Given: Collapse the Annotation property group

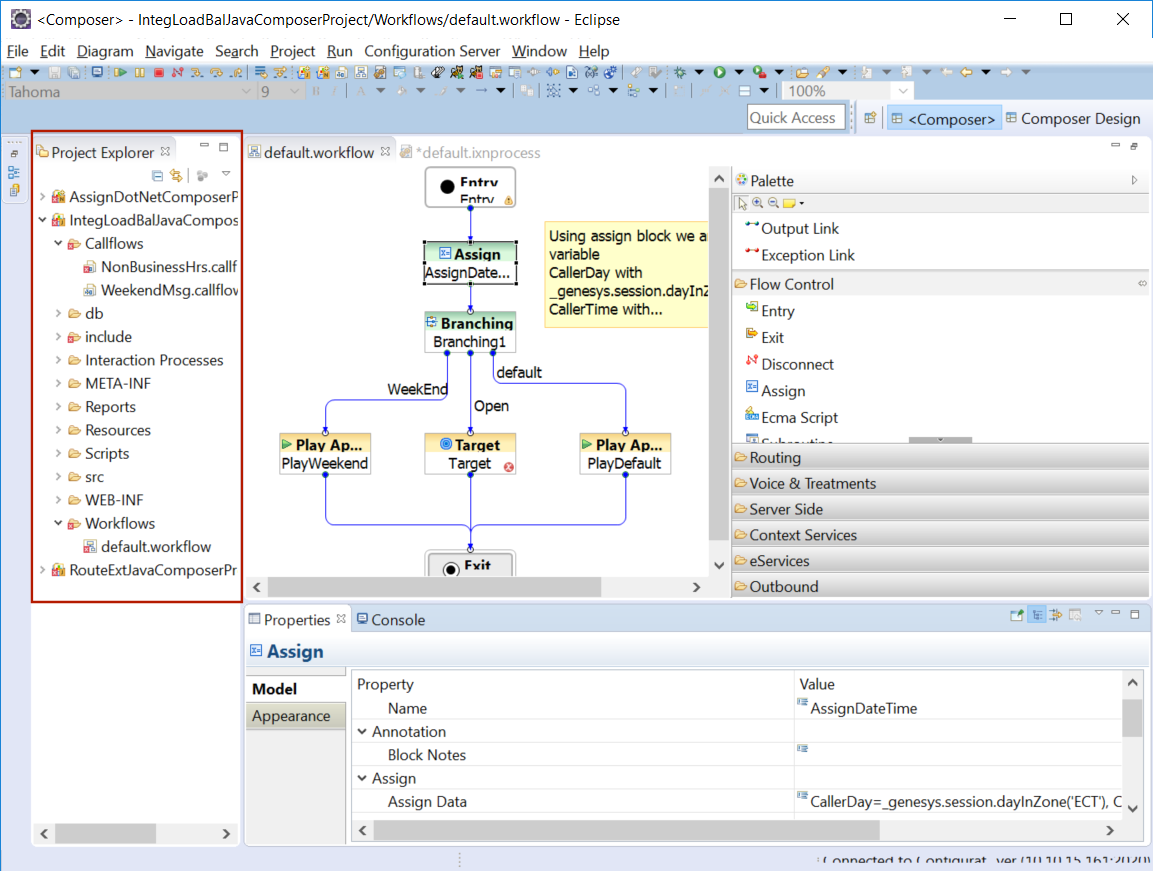Looking at the screenshot, I should click(x=363, y=731).
